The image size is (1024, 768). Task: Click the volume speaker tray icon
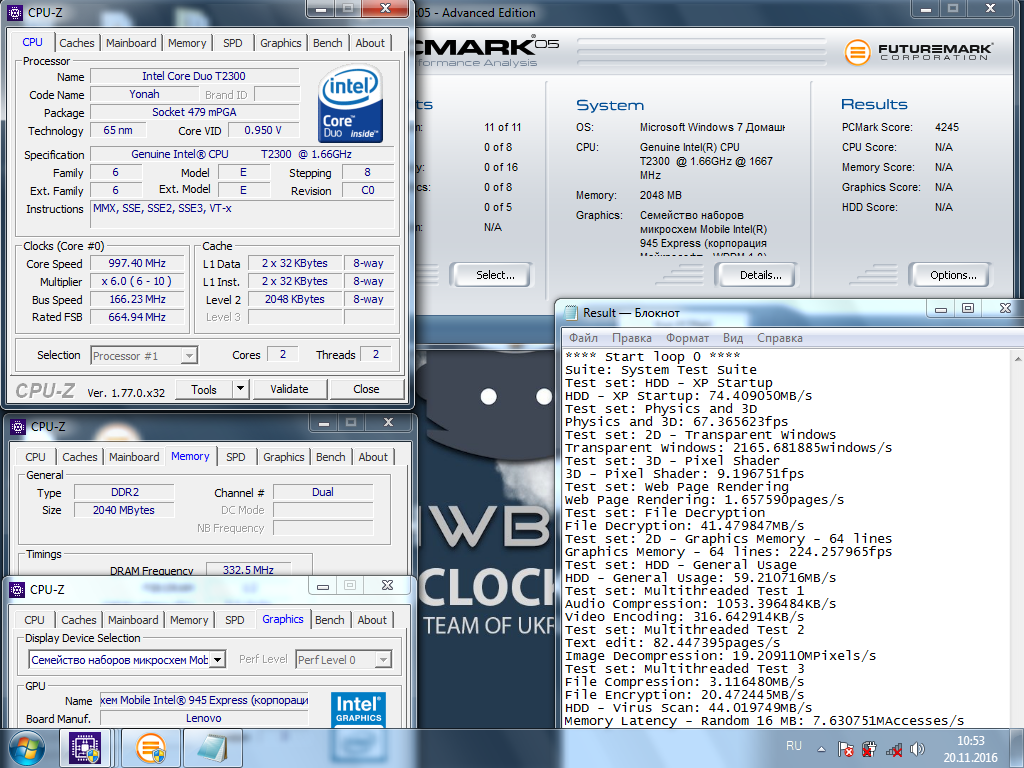(918, 749)
